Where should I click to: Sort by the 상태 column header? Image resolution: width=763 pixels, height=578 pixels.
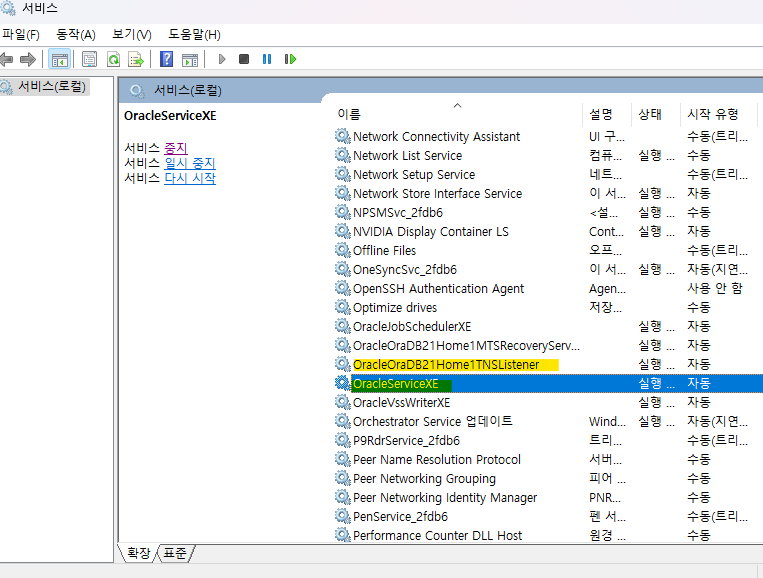pos(655,114)
